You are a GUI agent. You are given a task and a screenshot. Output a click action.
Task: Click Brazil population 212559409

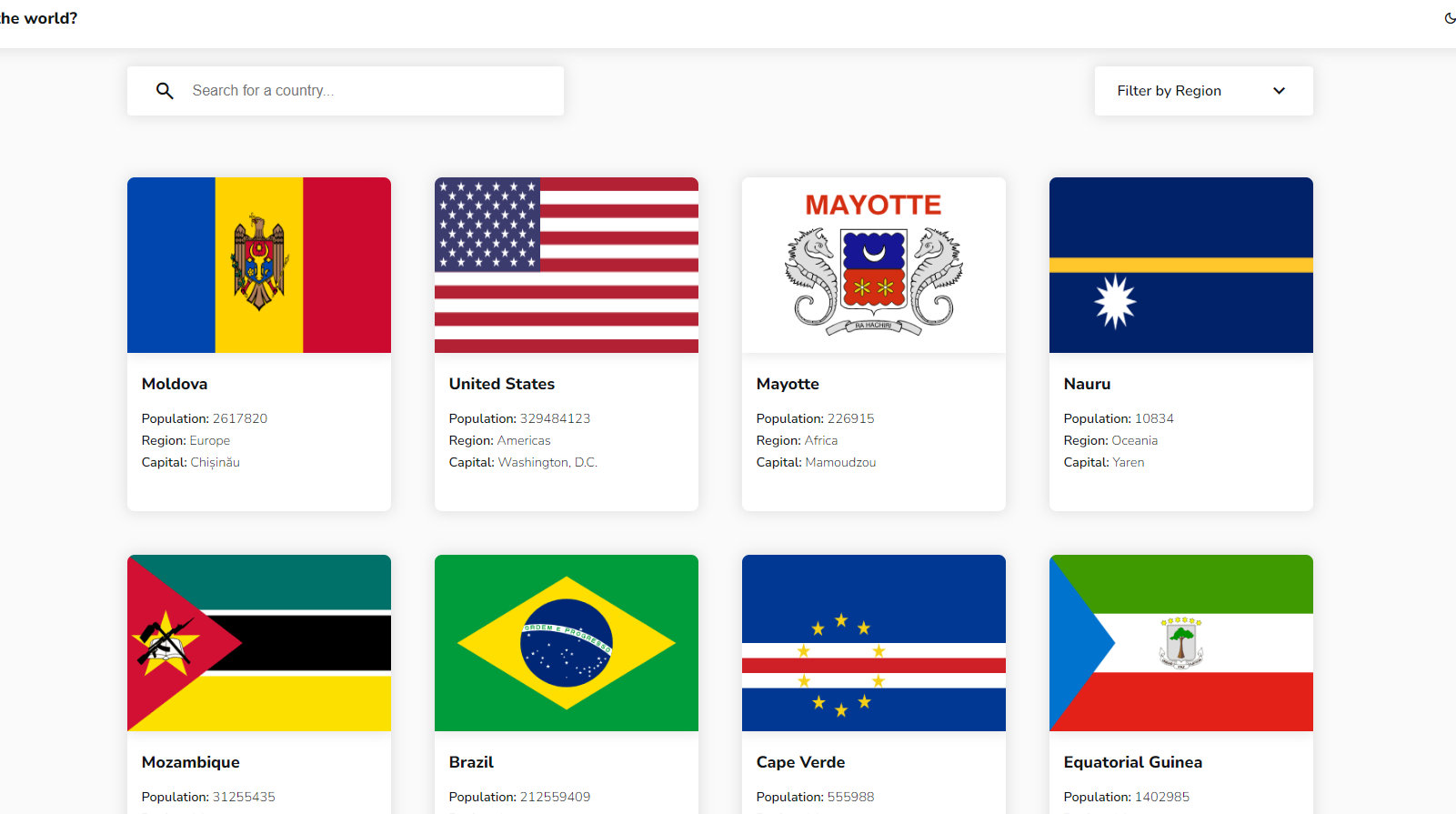(555, 797)
